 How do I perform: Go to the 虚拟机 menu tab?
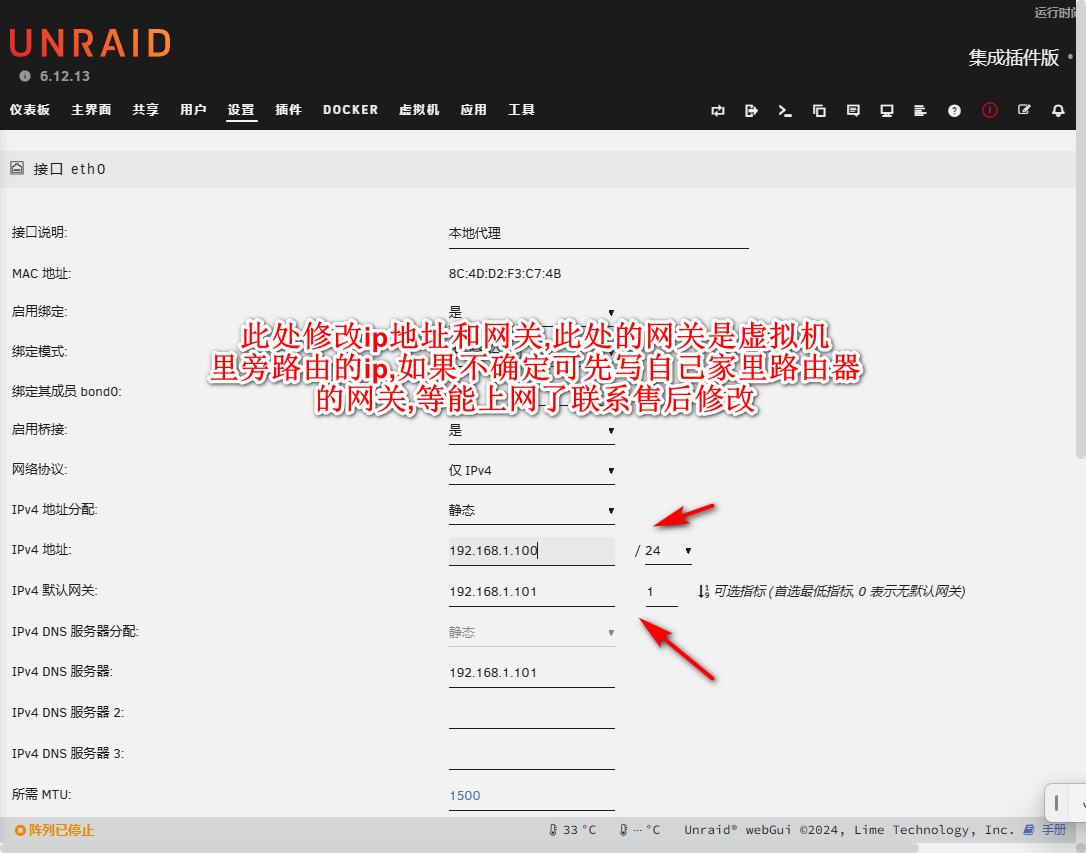[x=419, y=110]
